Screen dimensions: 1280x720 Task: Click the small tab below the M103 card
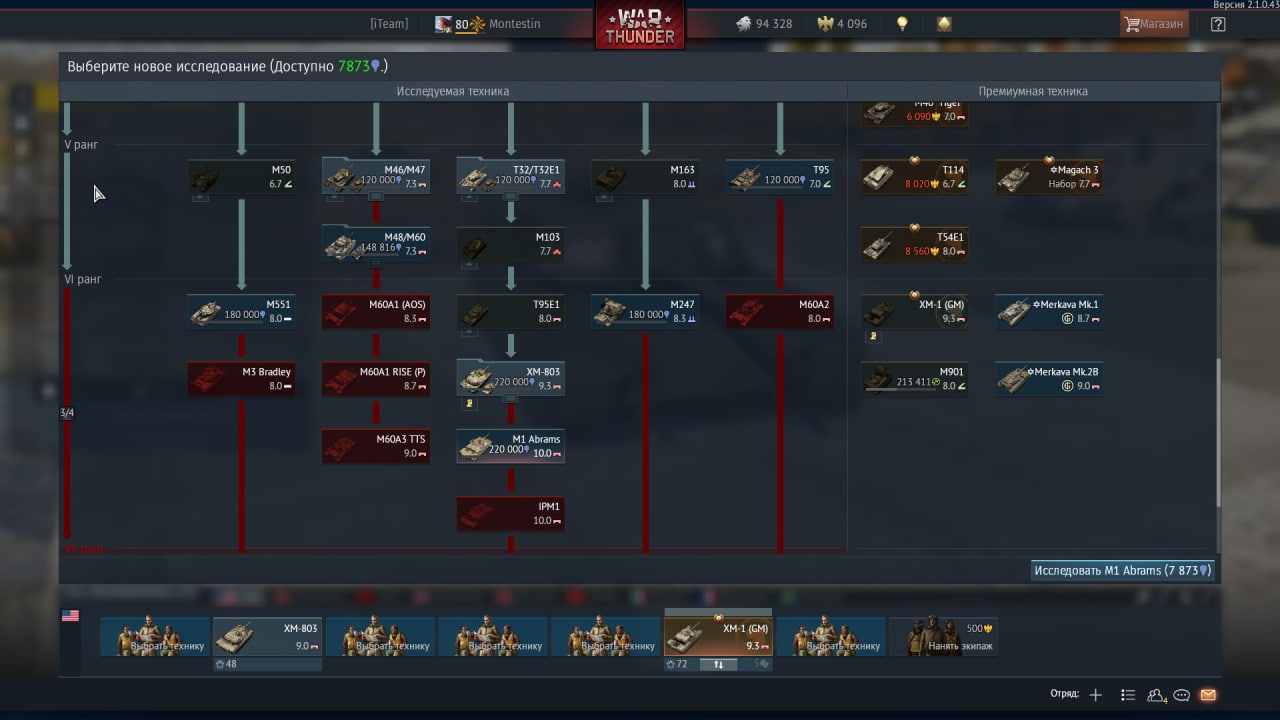469,265
